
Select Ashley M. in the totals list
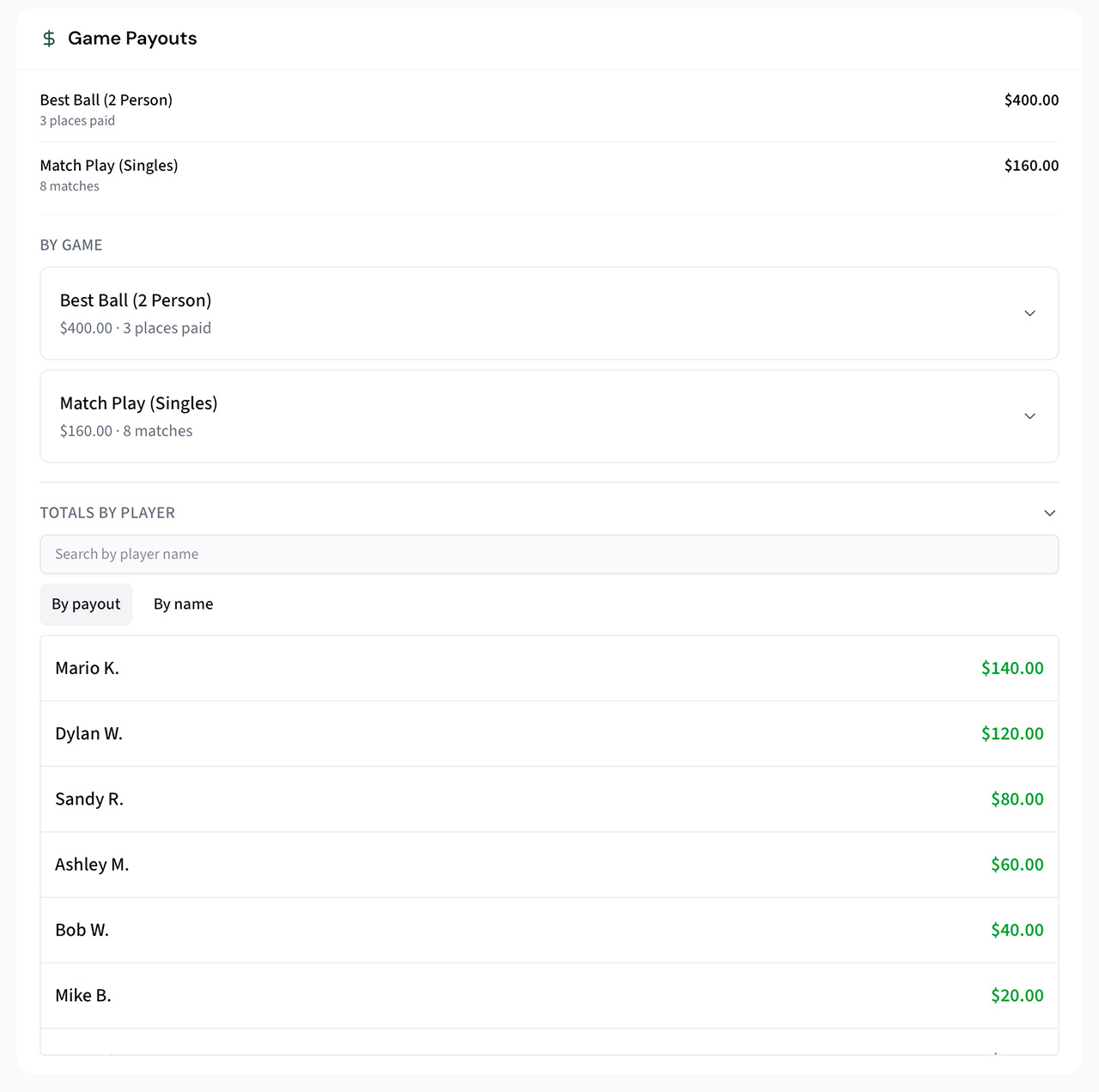(x=549, y=864)
